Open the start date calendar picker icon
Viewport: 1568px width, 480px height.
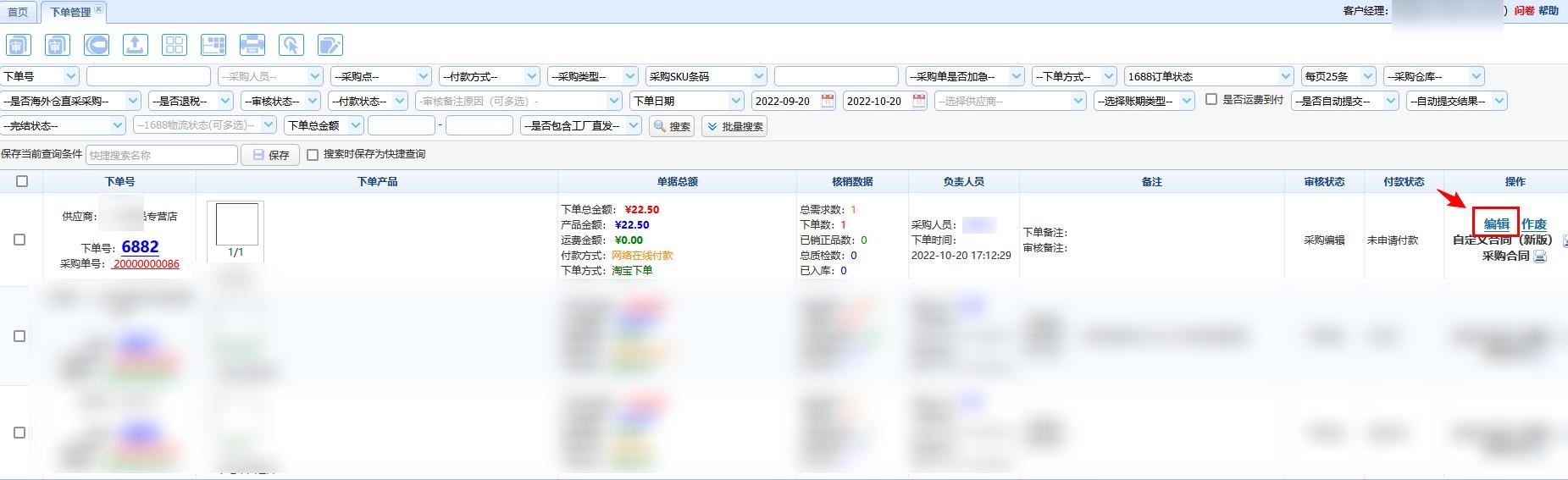click(x=828, y=101)
